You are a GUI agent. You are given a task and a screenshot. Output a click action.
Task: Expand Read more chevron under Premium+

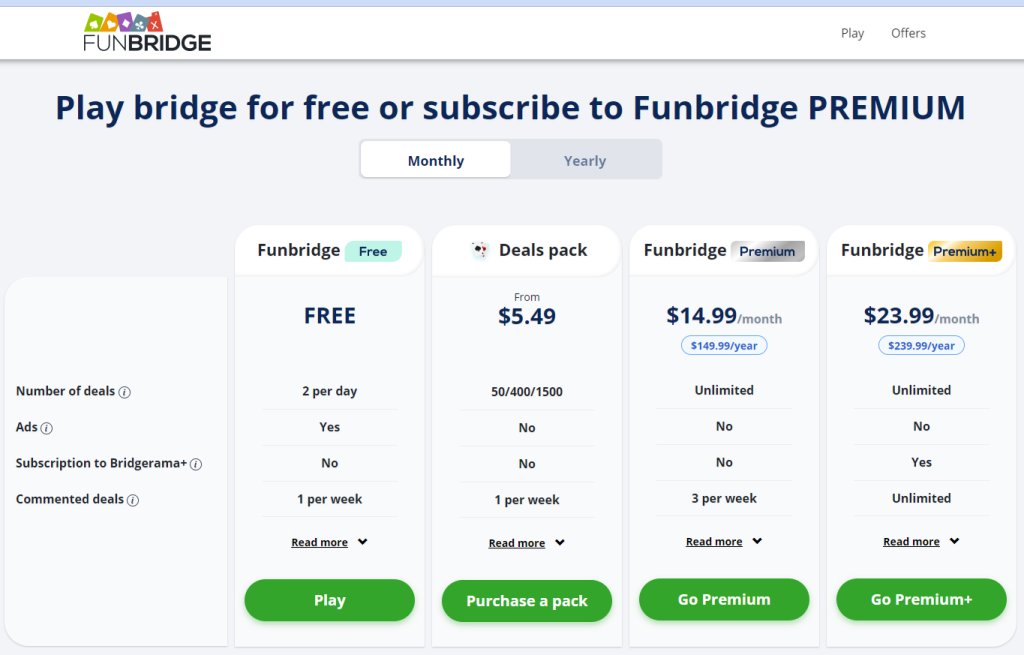[x=954, y=541]
